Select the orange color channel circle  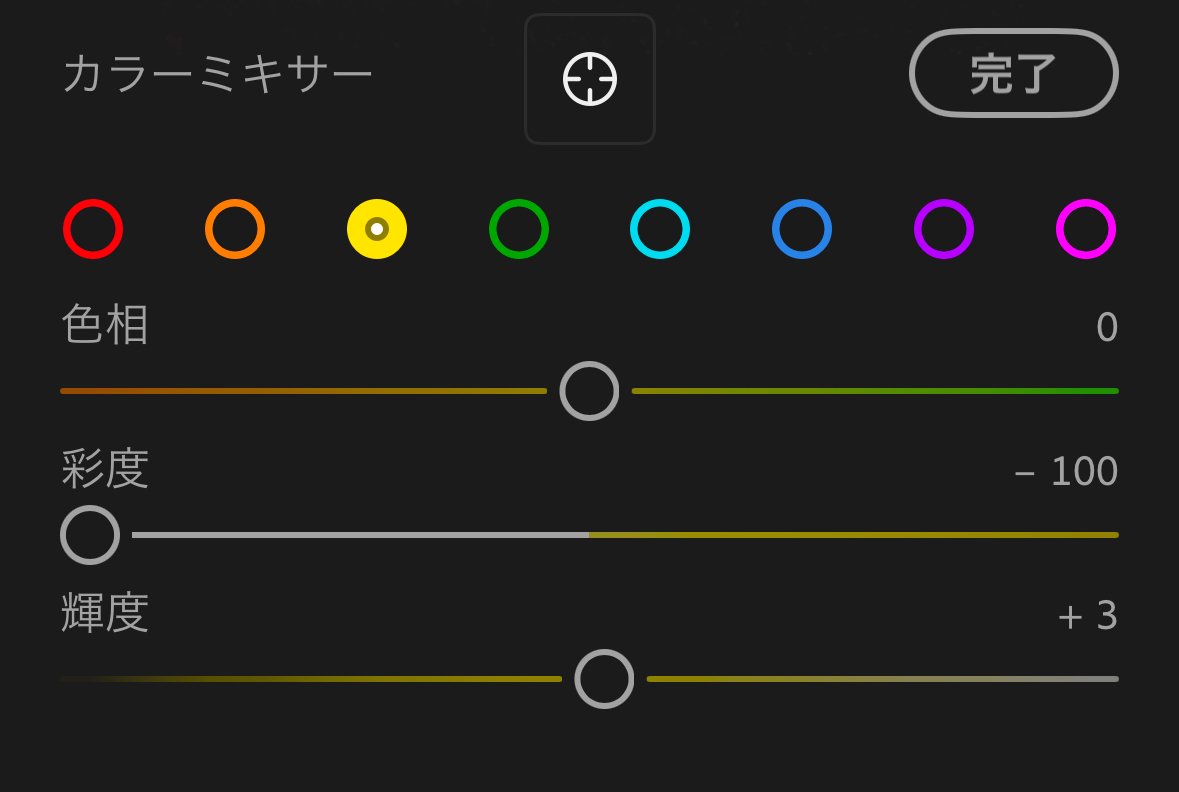pyautogui.click(x=235, y=229)
